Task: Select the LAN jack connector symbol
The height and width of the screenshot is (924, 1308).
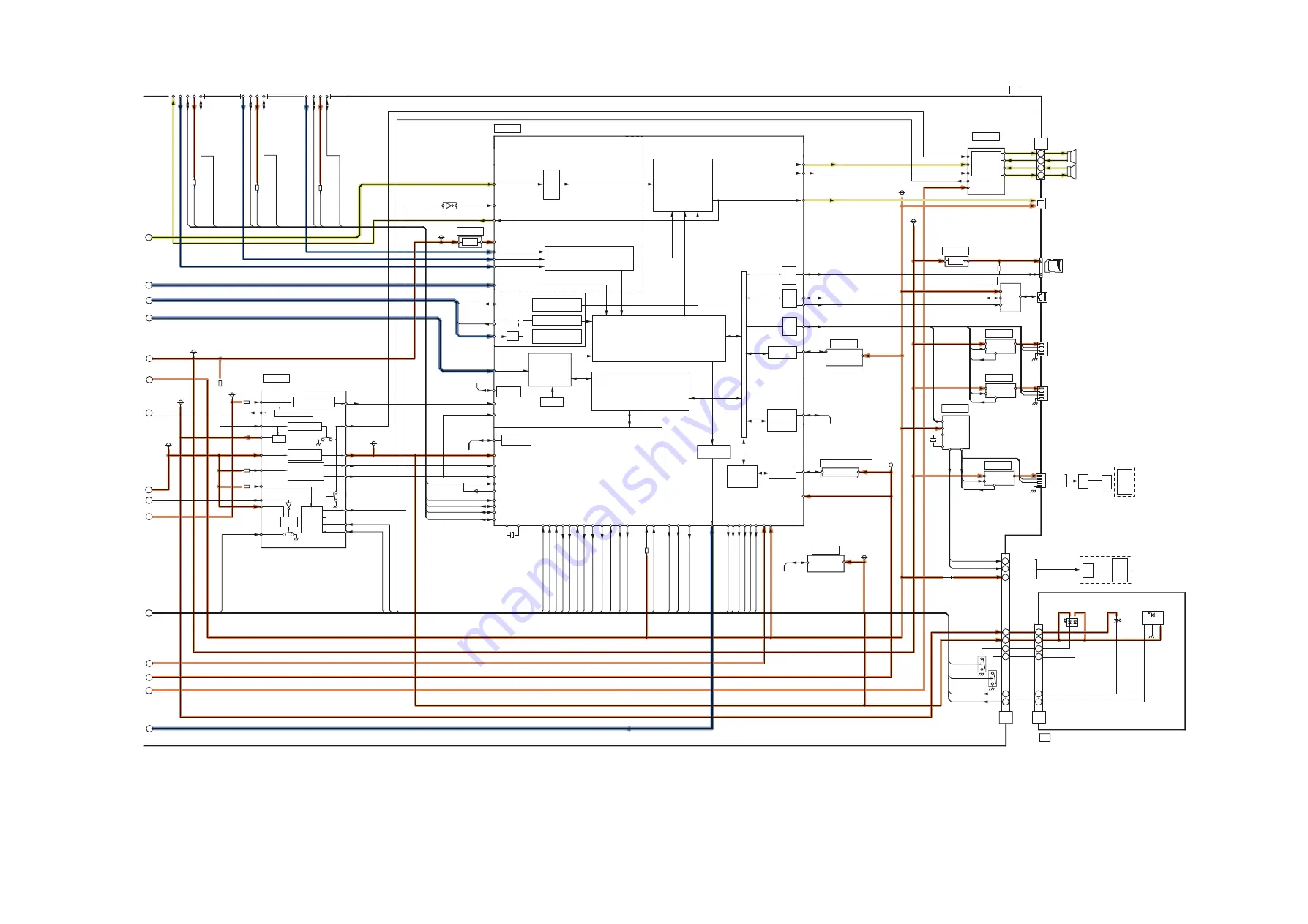Action: [x=1042, y=297]
